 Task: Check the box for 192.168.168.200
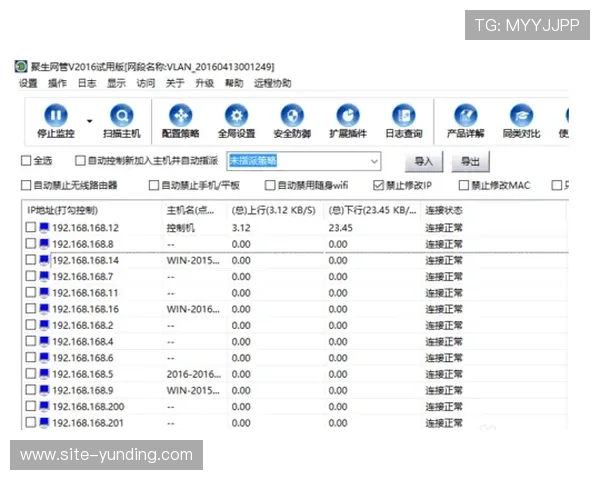pos(31,406)
